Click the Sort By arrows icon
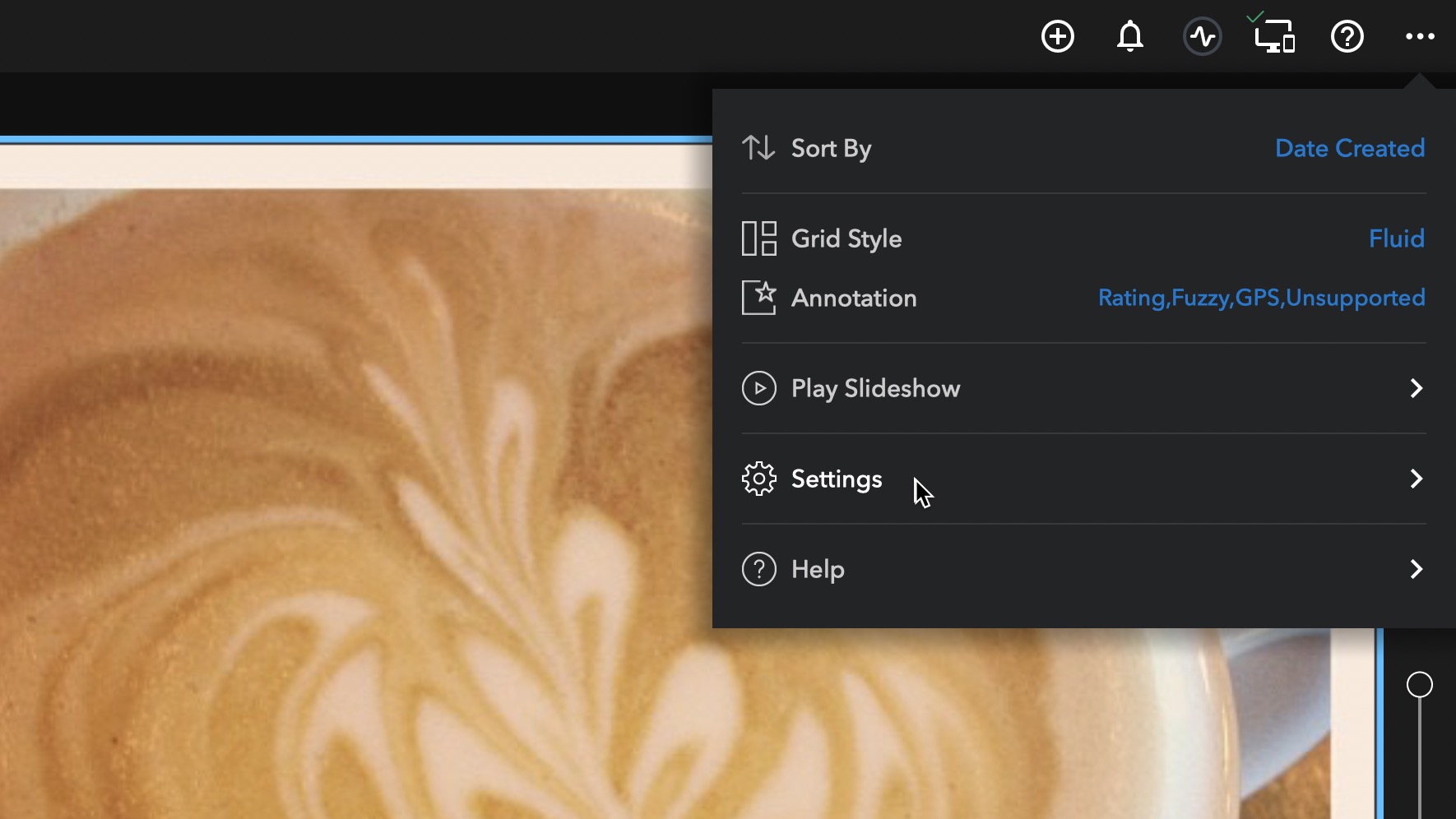Viewport: 1456px width, 819px height. click(758, 148)
